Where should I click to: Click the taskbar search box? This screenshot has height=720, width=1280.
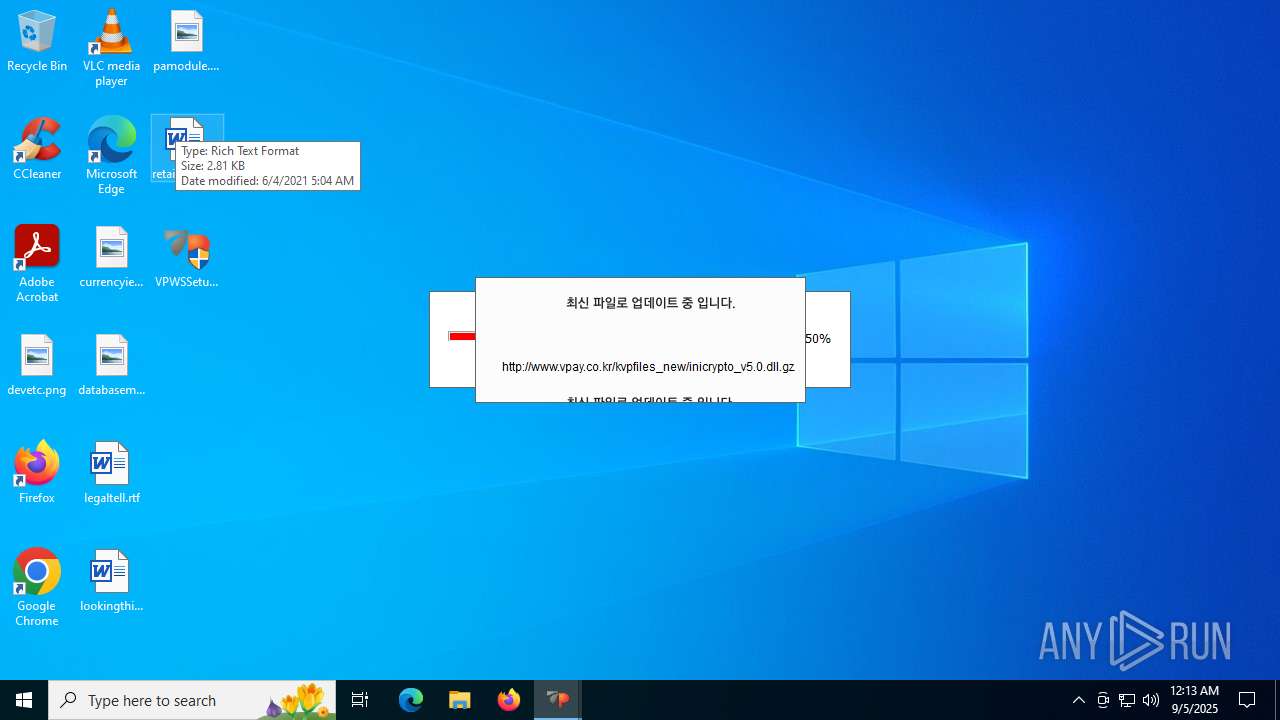click(x=192, y=700)
